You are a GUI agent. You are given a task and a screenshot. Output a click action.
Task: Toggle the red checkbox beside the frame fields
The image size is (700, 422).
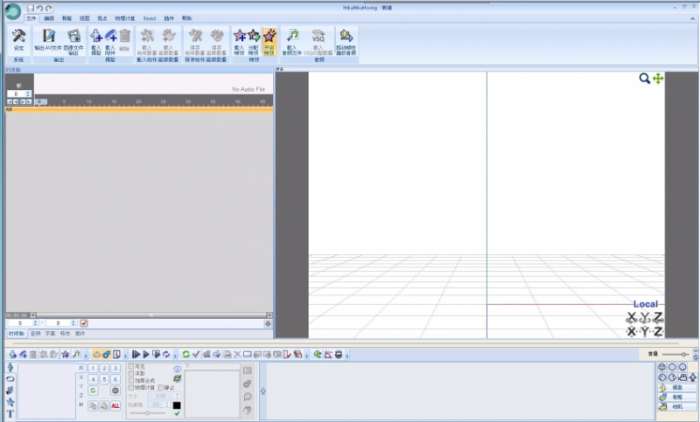(84, 323)
